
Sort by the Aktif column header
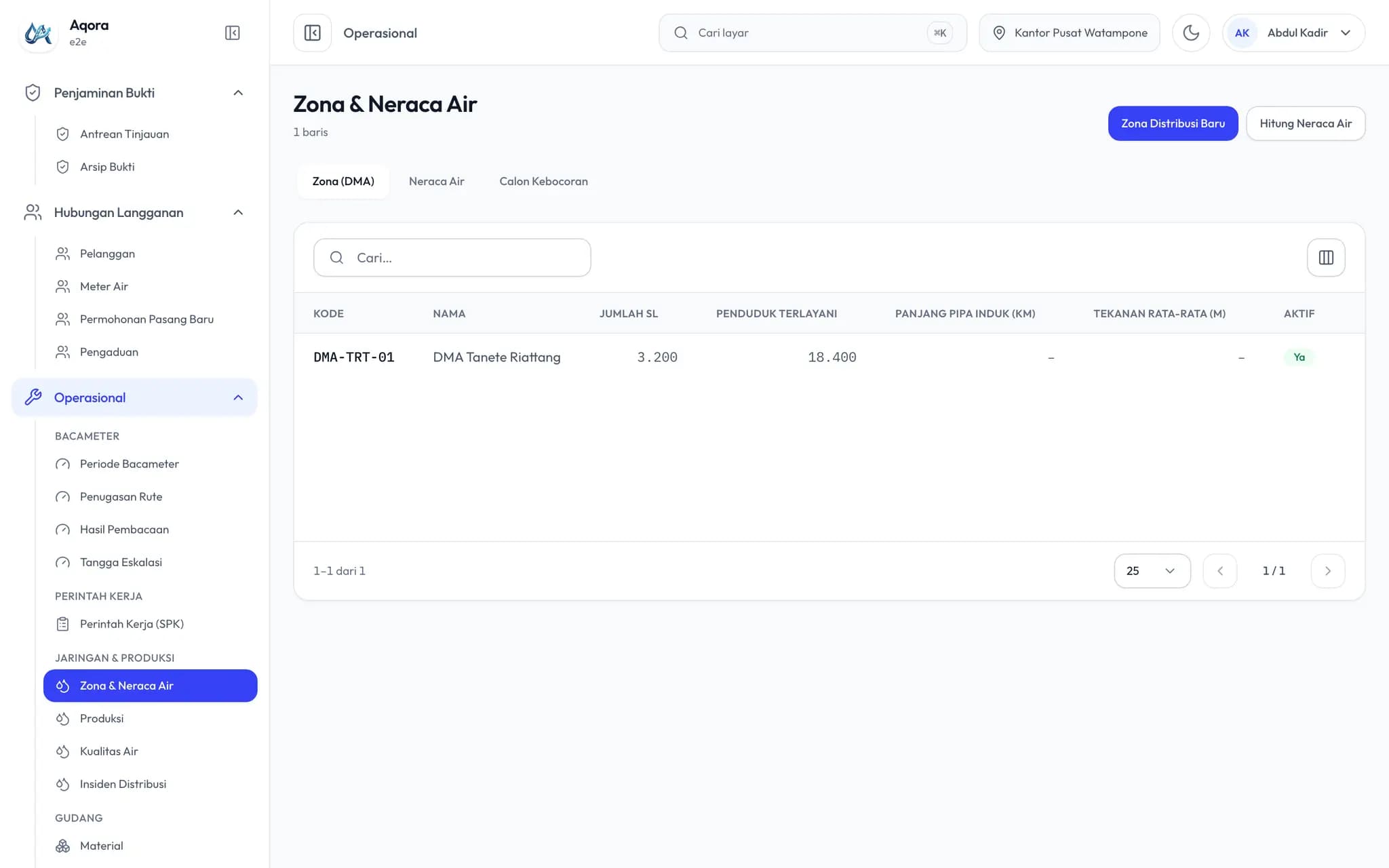coord(1299,313)
